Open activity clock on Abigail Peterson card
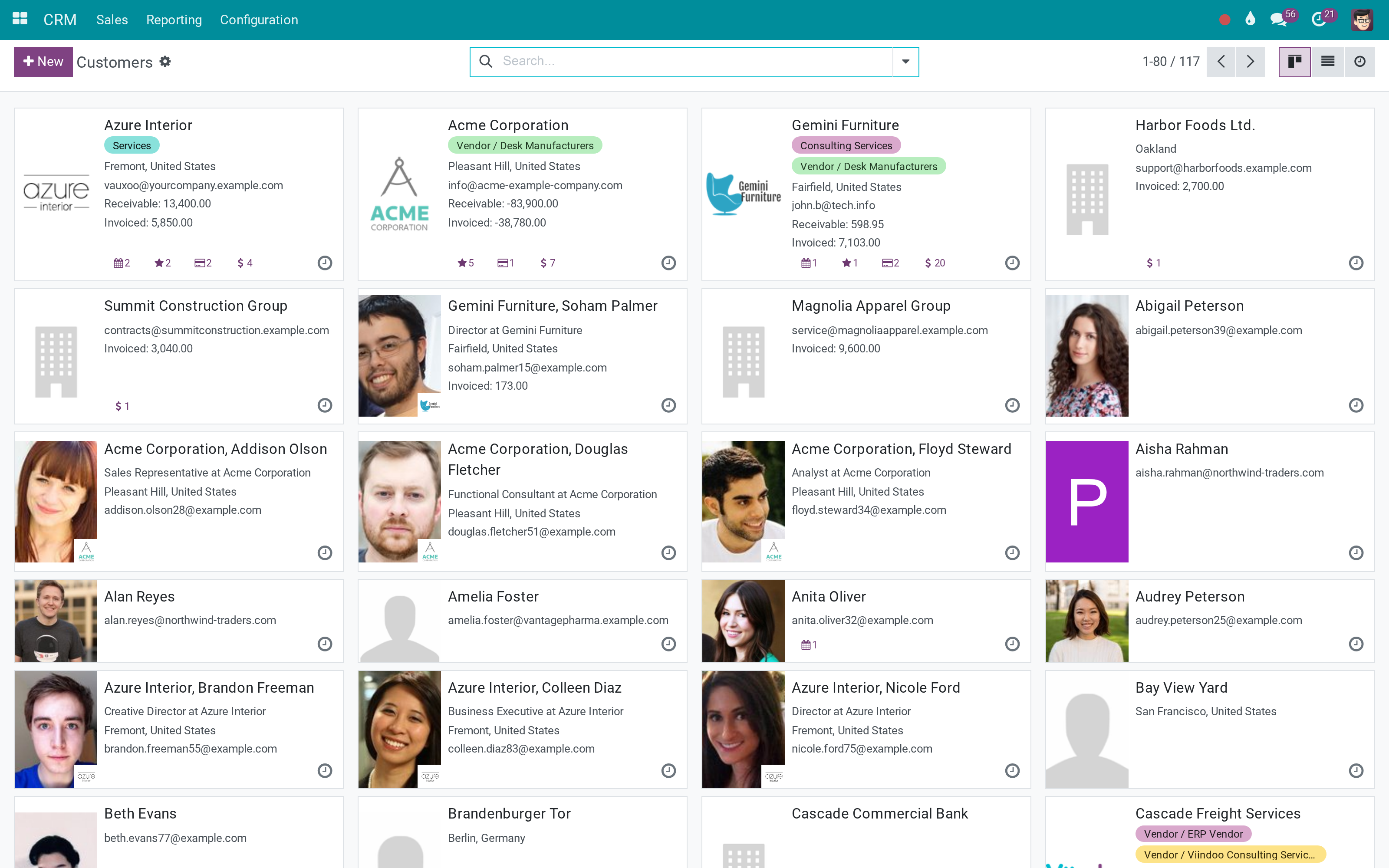The height and width of the screenshot is (868, 1389). [x=1356, y=405]
